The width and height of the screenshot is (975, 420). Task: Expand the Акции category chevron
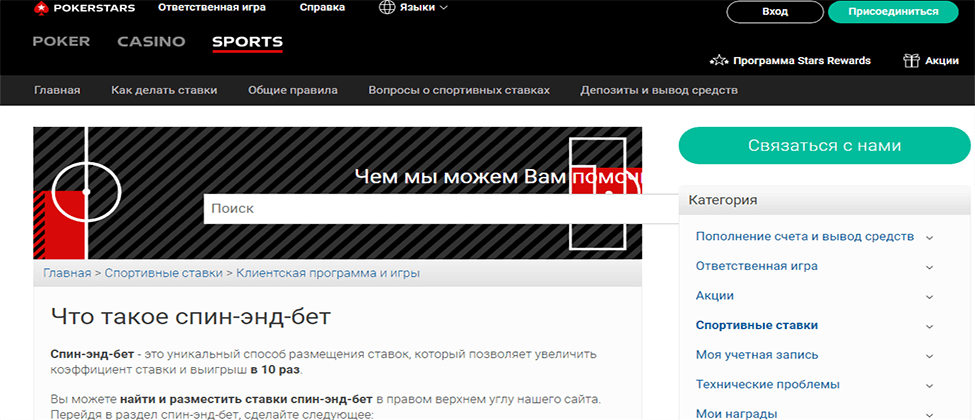pos(930,297)
